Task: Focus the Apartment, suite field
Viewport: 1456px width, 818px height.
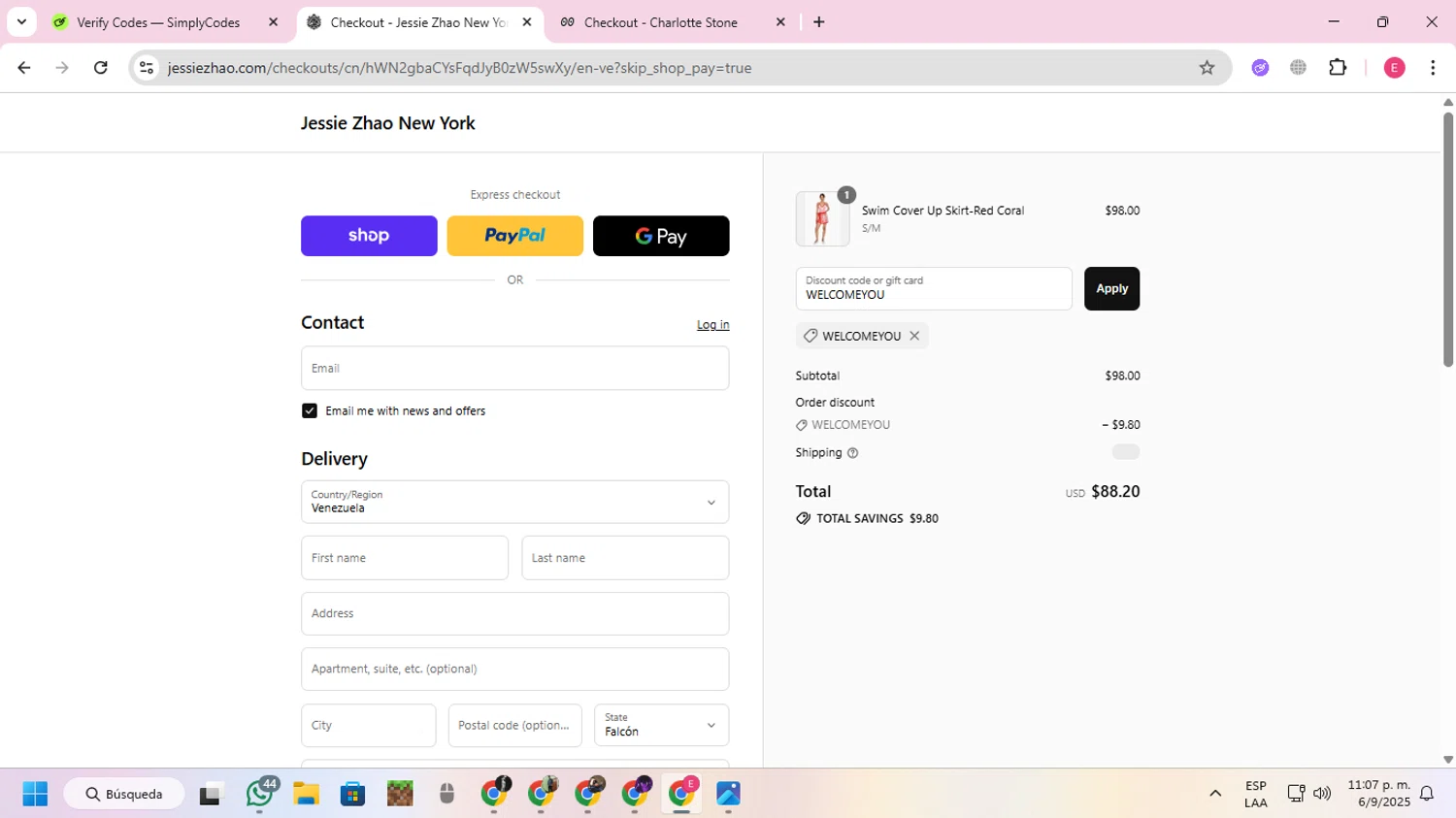Action: [x=515, y=670]
